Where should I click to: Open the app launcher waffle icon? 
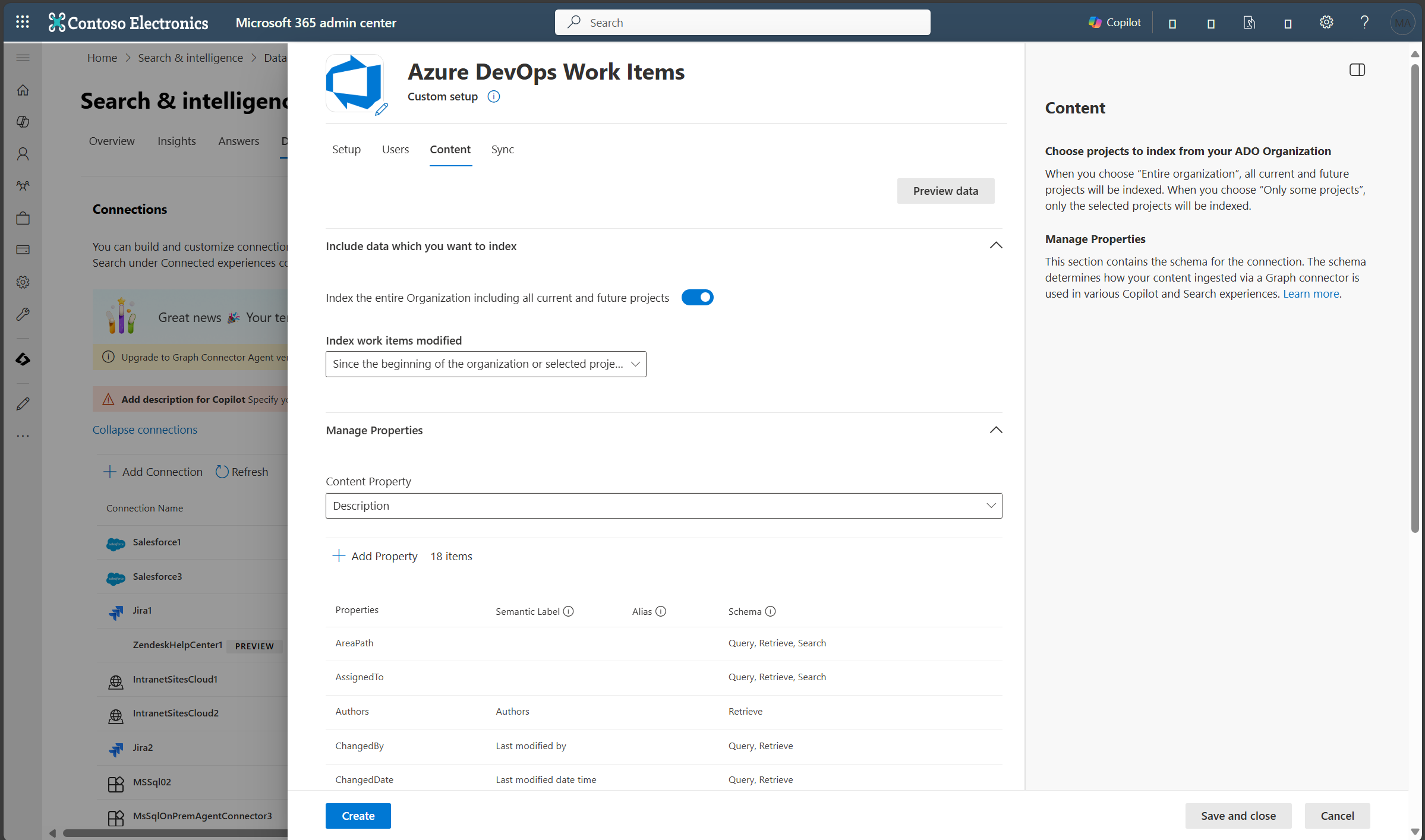[22, 22]
